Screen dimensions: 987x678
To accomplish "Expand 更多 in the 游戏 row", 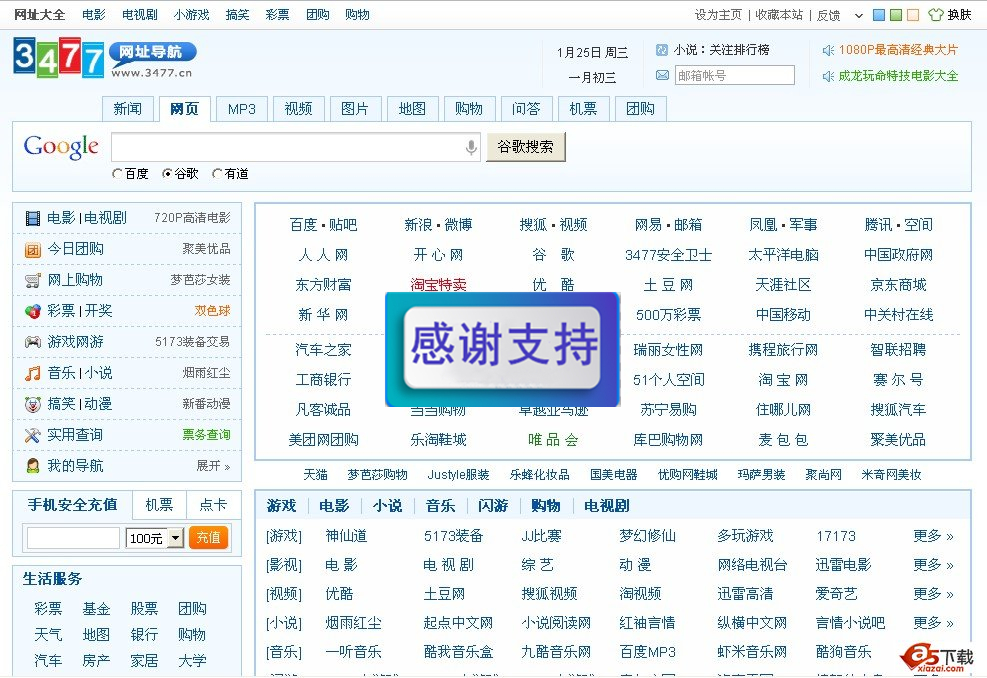I will pos(933,536).
